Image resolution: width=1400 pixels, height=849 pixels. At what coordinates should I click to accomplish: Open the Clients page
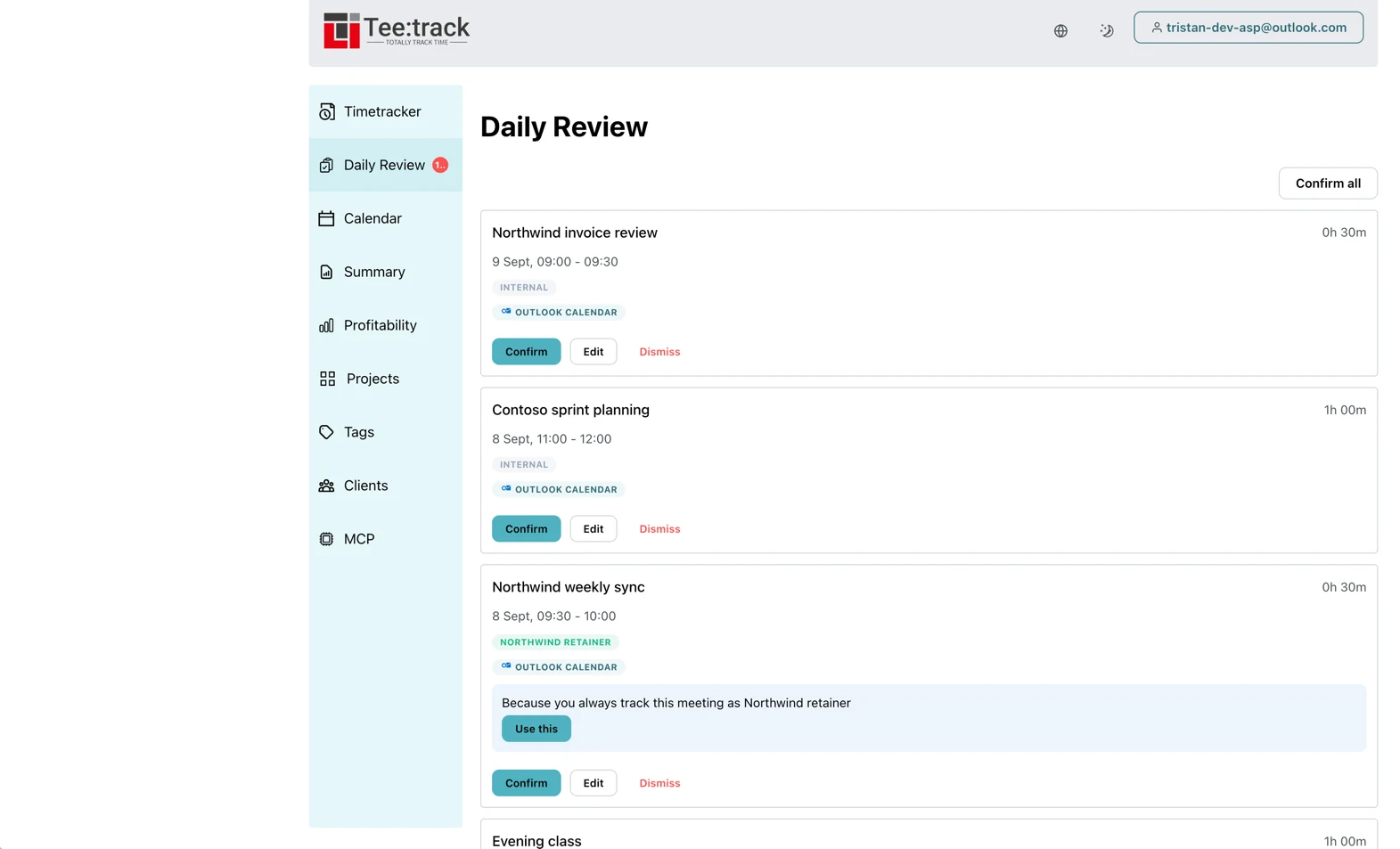pos(386,486)
